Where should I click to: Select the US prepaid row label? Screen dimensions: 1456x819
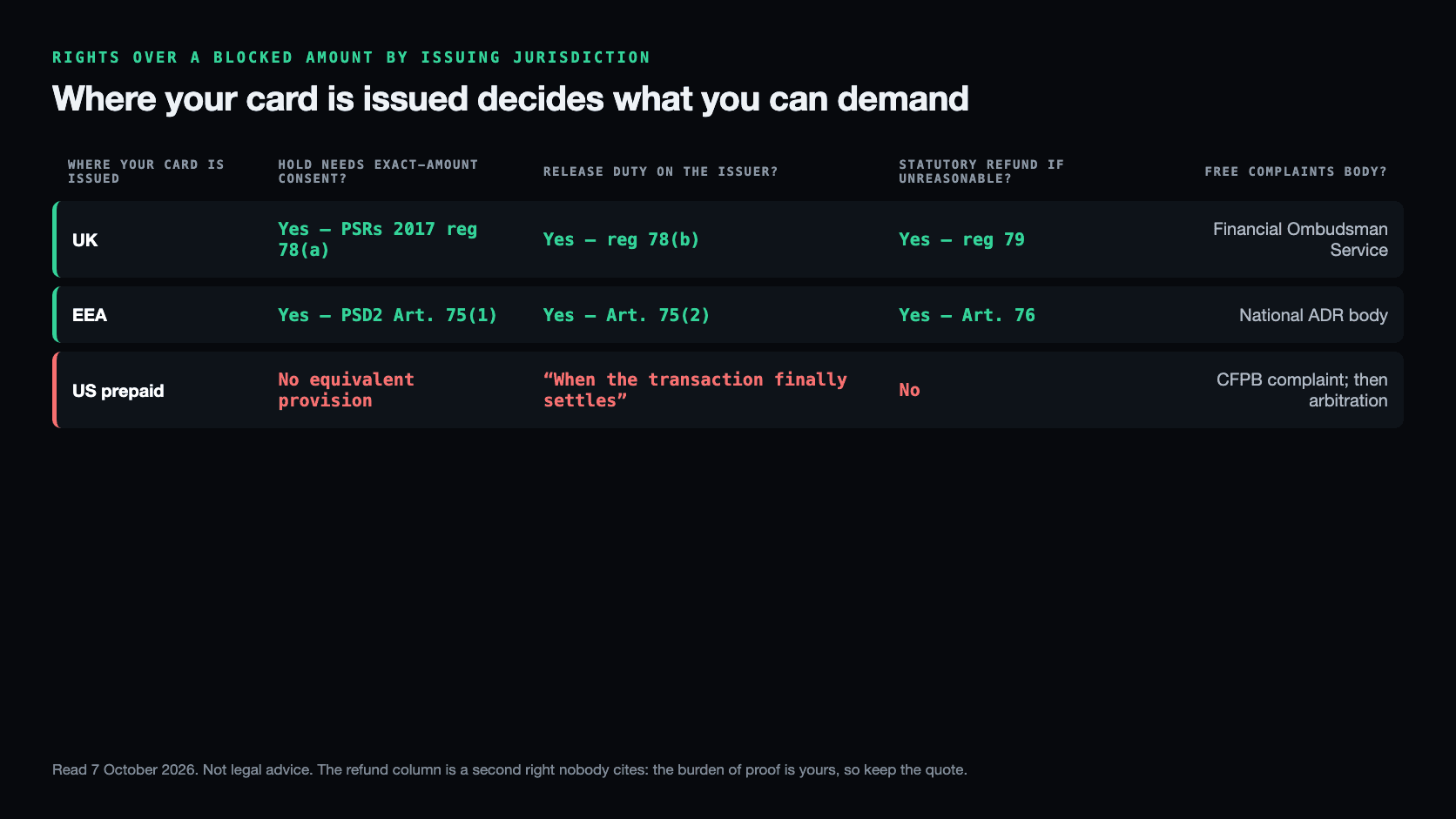click(x=118, y=391)
